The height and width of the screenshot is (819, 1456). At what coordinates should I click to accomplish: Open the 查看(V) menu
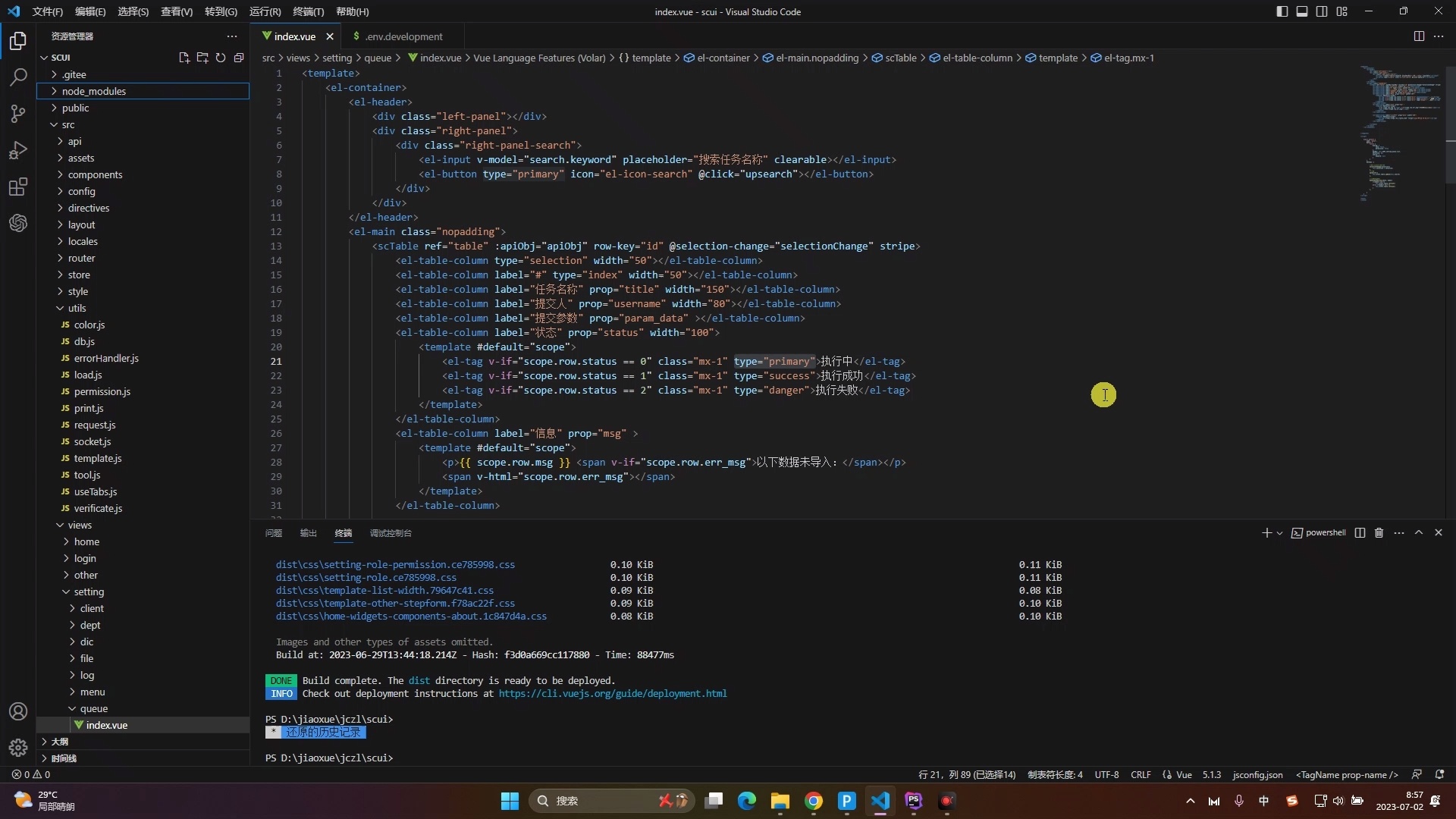click(x=176, y=11)
